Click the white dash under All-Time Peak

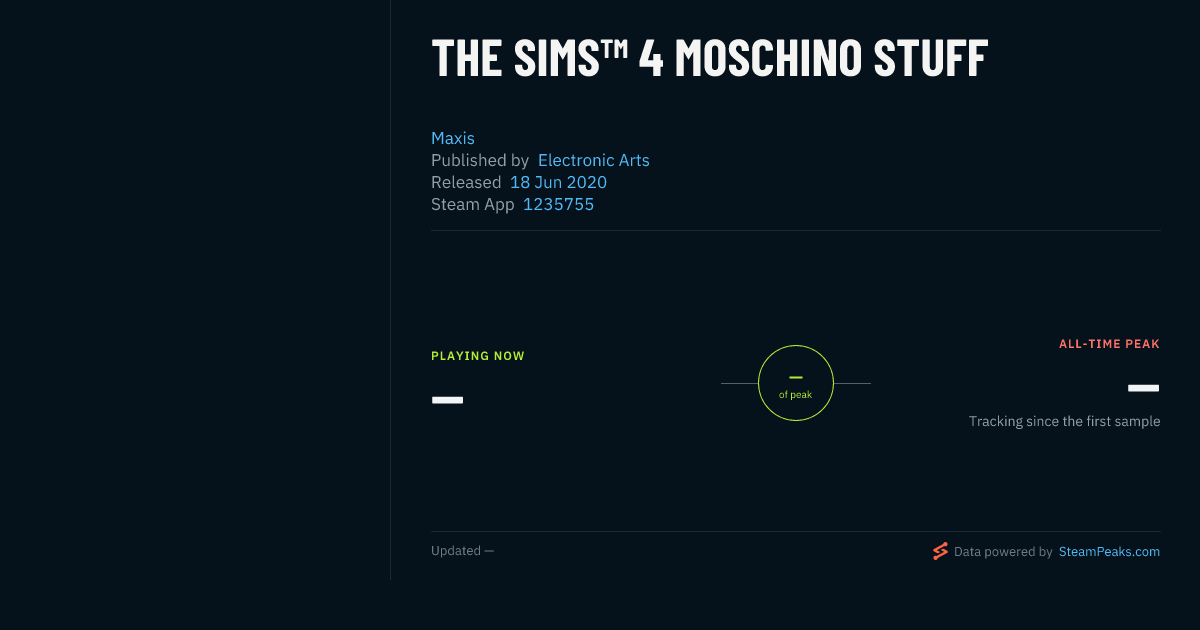click(1144, 388)
